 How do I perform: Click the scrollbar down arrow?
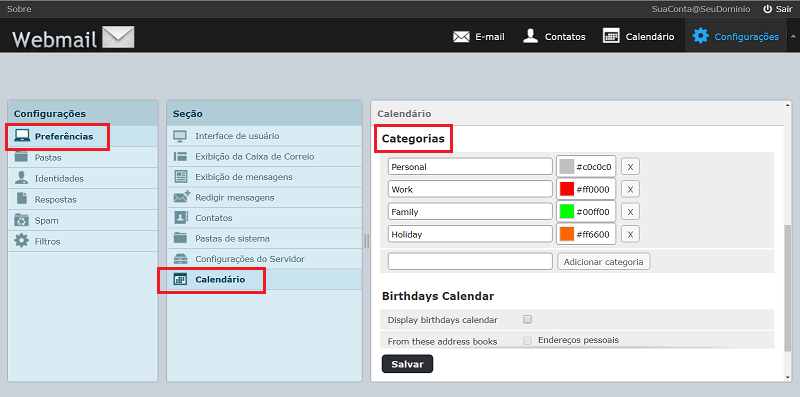pos(788,377)
